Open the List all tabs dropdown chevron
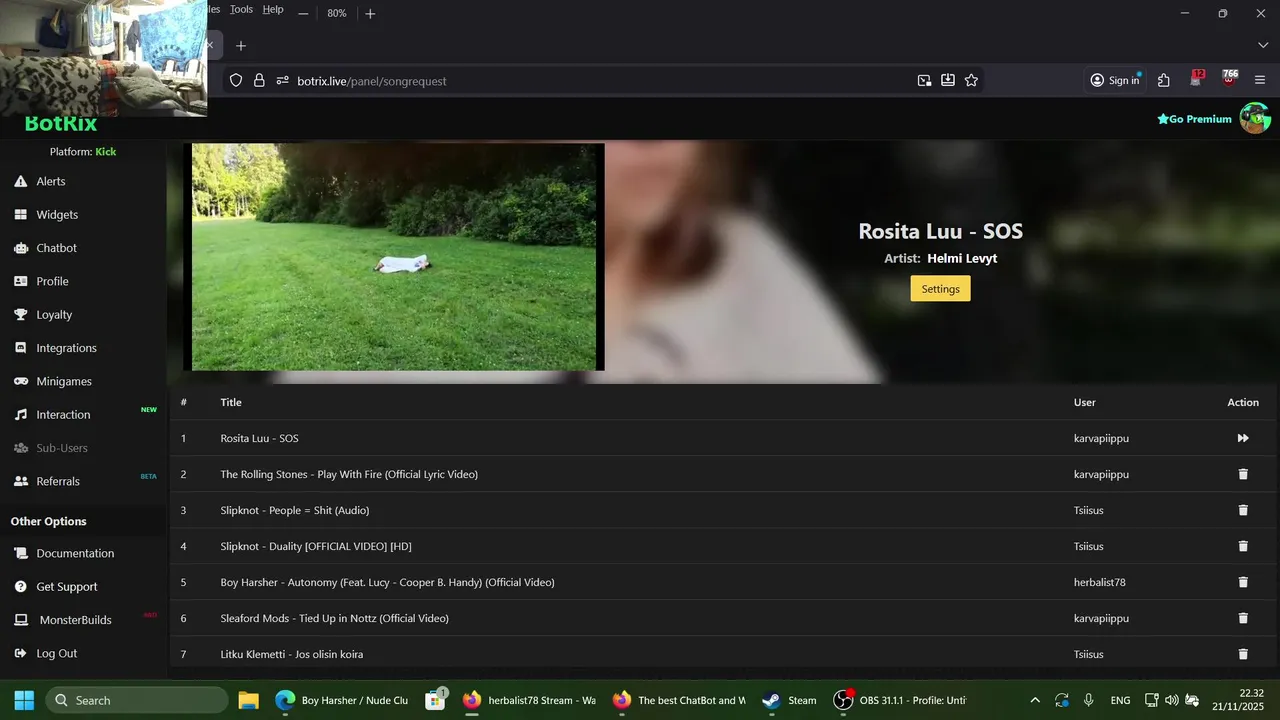The image size is (1280, 720). (1262, 45)
